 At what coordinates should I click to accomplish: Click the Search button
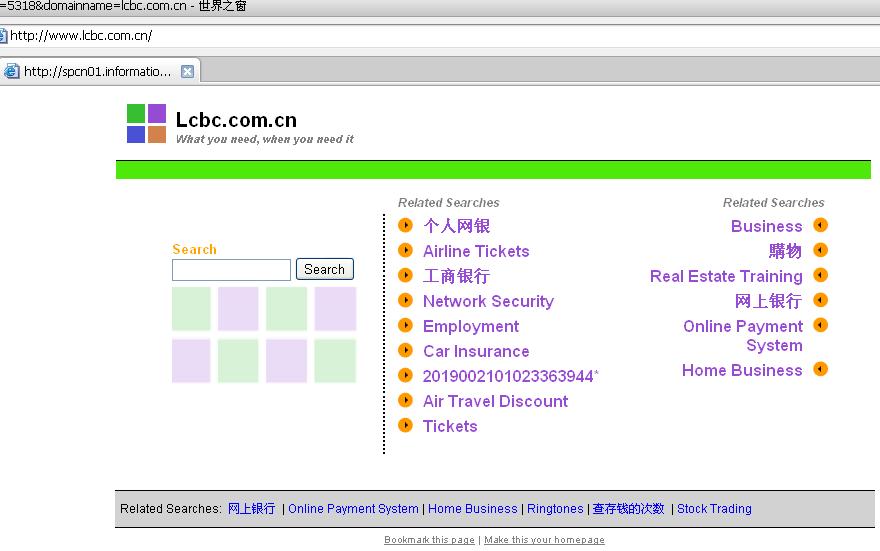(324, 269)
